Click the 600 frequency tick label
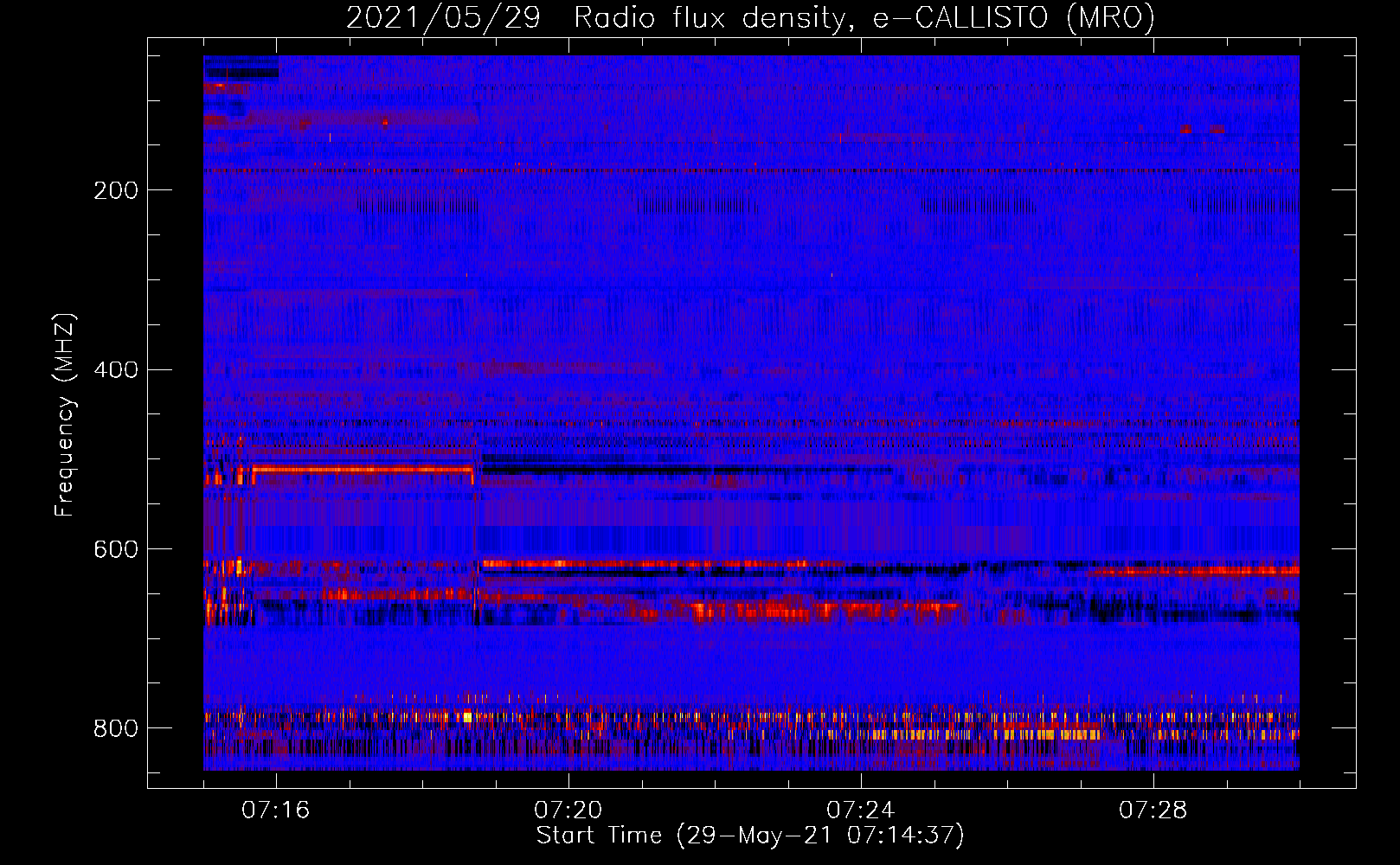 116,550
